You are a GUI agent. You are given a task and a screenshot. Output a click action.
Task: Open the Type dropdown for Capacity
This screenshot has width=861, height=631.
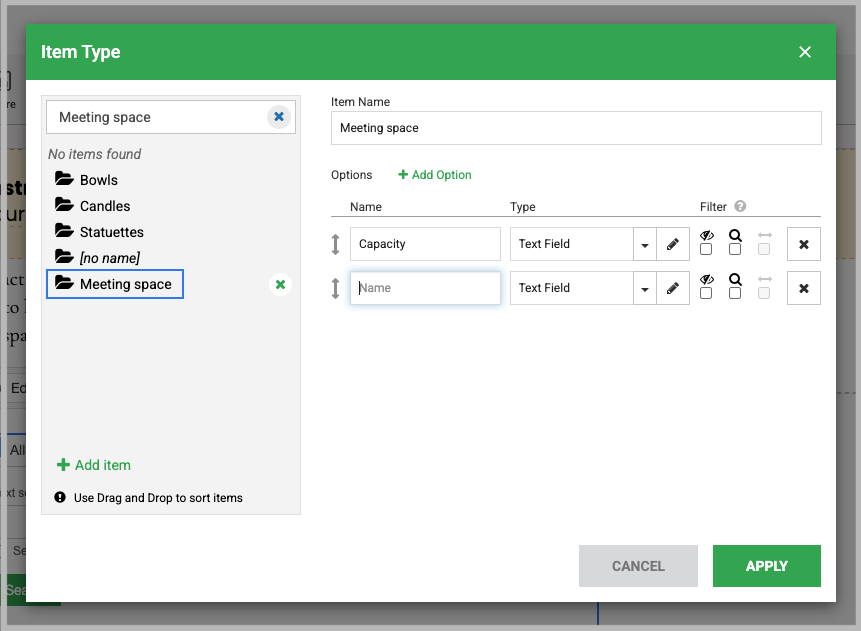point(644,244)
